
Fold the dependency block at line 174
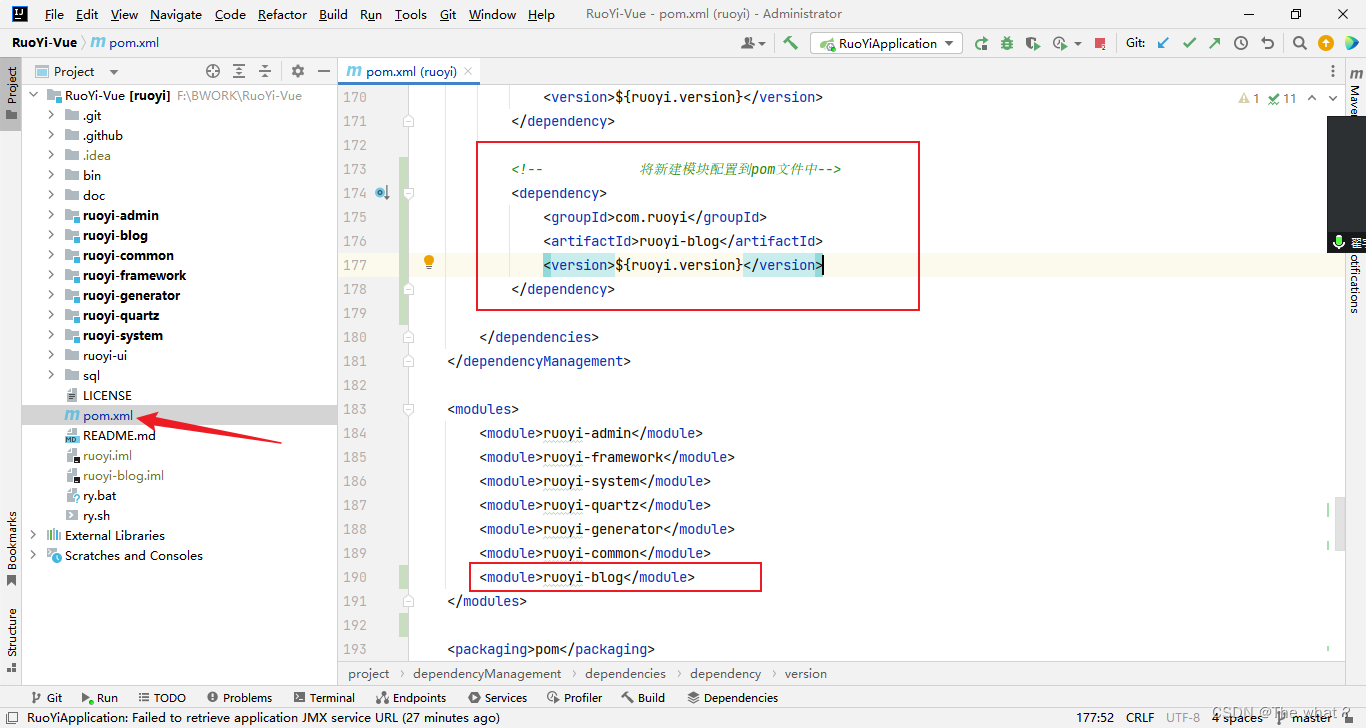pyautogui.click(x=408, y=193)
